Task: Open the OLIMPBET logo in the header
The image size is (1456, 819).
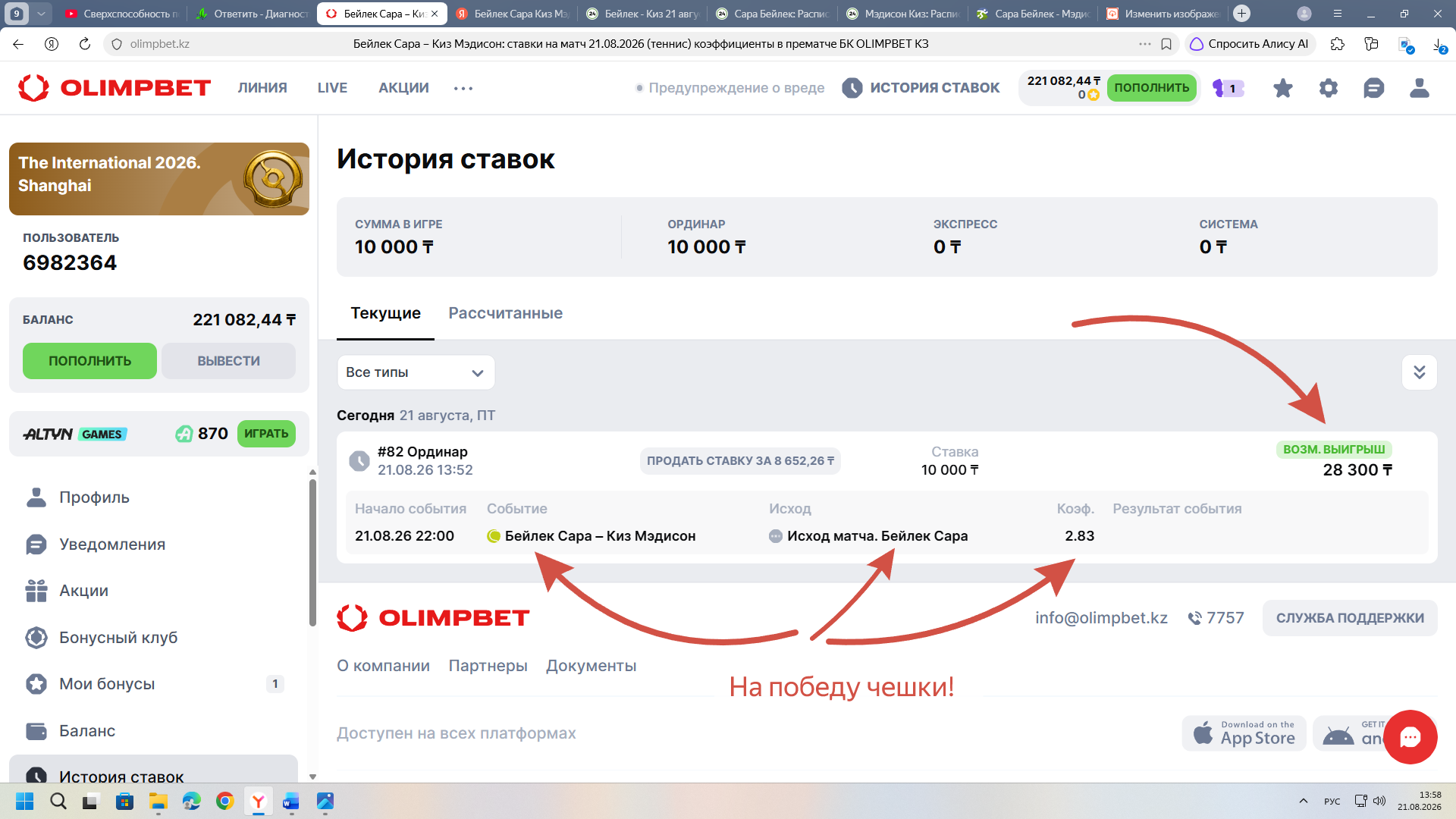Action: [115, 88]
